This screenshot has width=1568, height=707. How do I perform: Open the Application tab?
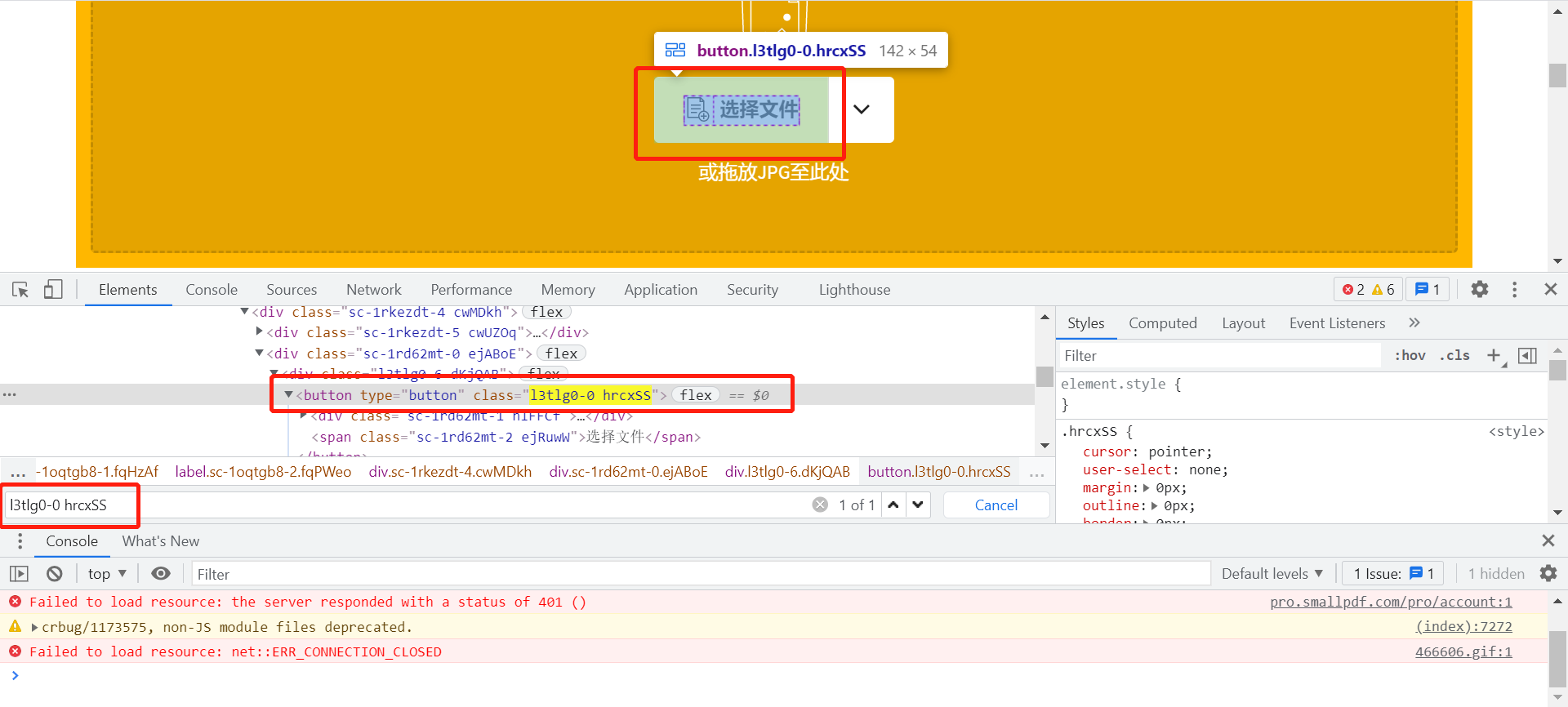tap(661, 290)
